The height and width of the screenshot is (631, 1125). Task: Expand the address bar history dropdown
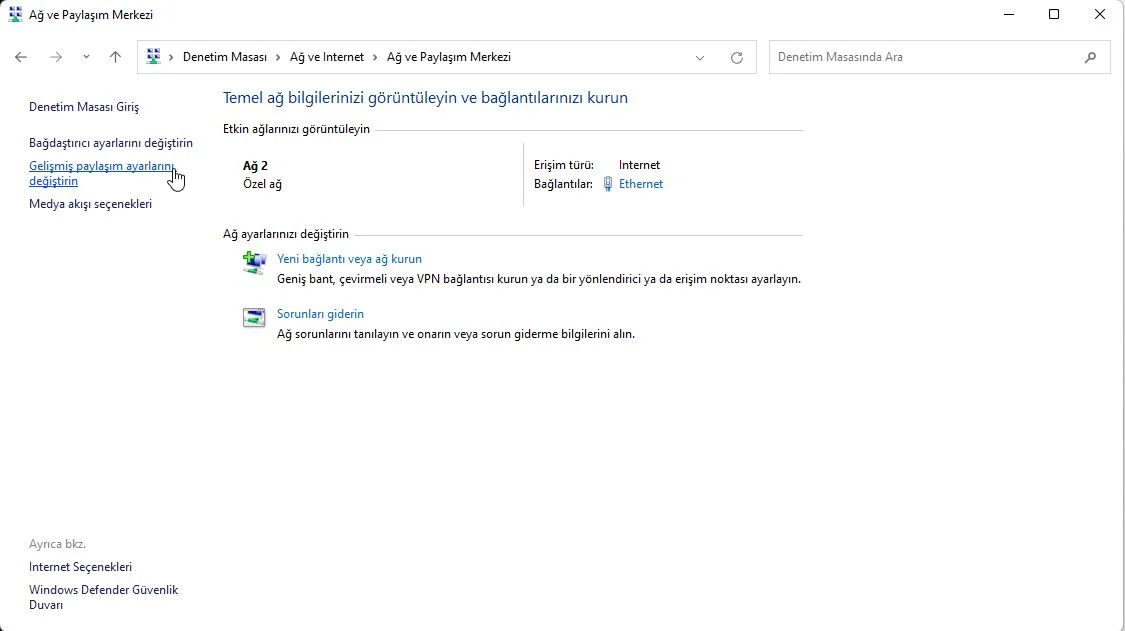pyautogui.click(x=700, y=58)
